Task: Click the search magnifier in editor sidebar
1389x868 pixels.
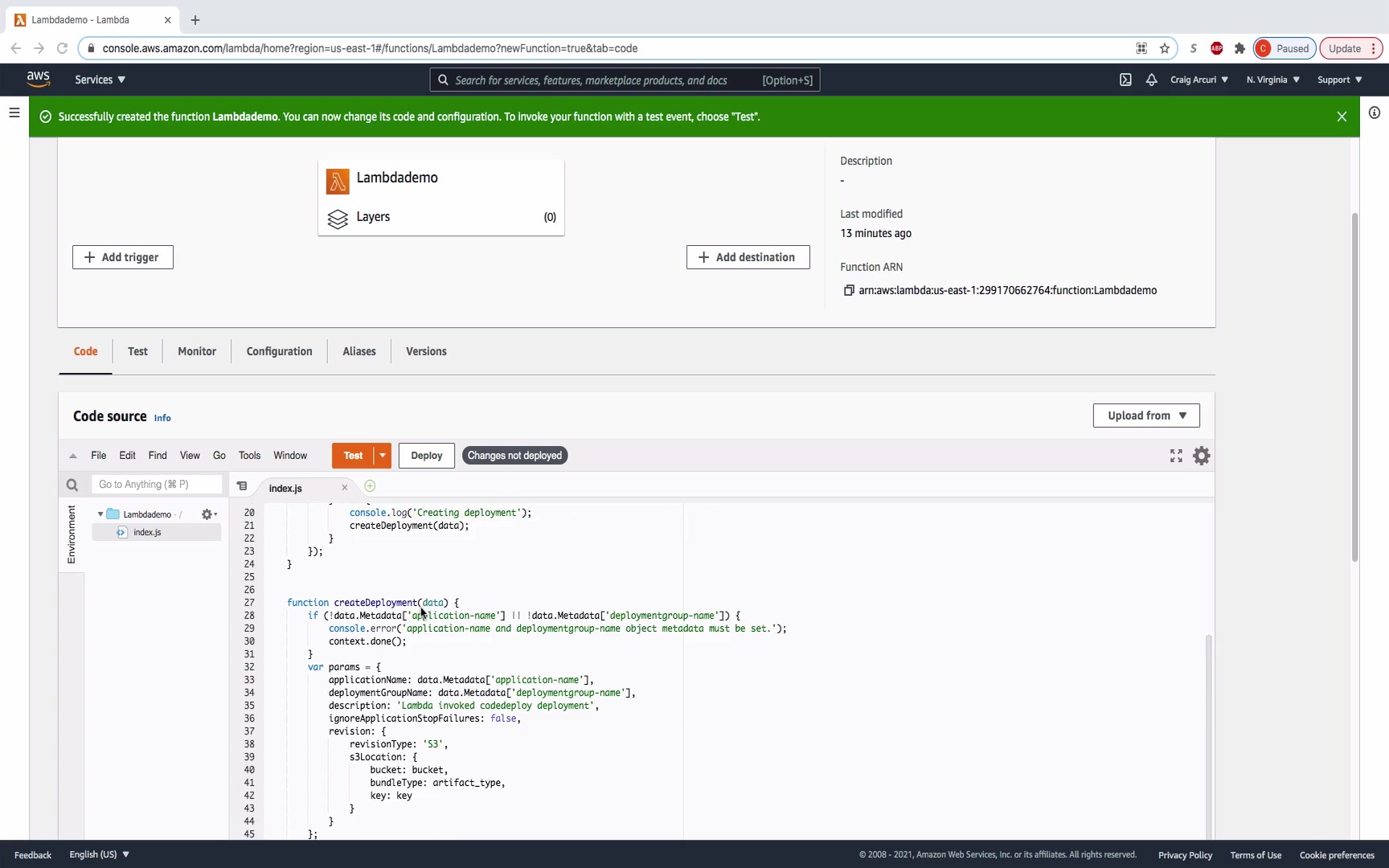Action: click(72, 485)
